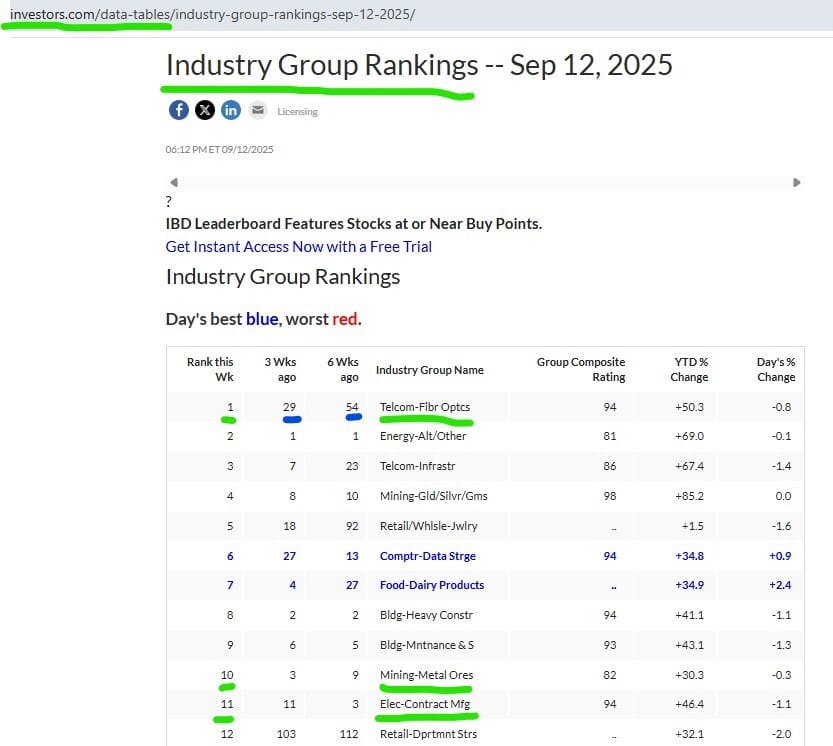Screen dimensions: 833x746
Task: Click the +1.5 YTD value for Retail/Whlsle-Jwlry
Action: [x=693, y=526]
